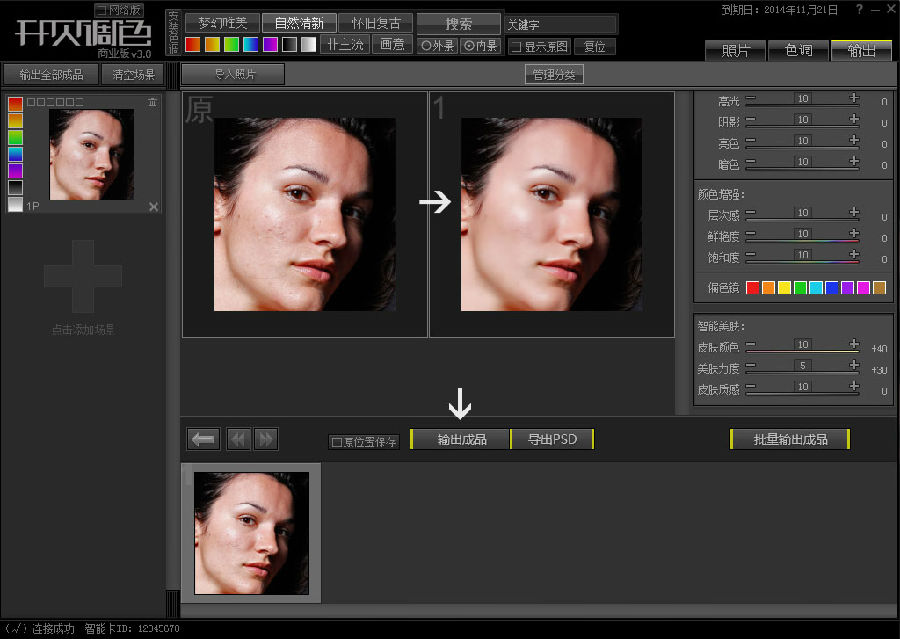Click the rewind double-arrow button
The height and width of the screenshot is (639, 900).
tap(239, 439)
